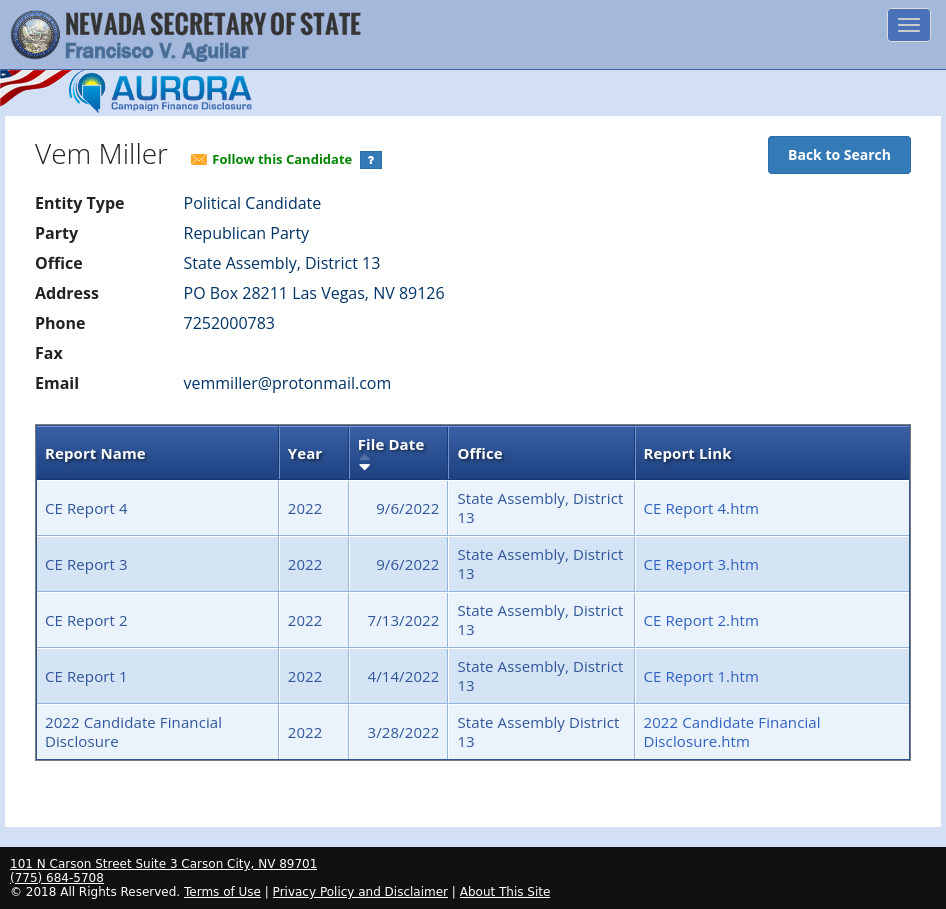Click file date 7/13/2022 cell
The width and height of the screenshot is (946, 909).
click(398, 621)
